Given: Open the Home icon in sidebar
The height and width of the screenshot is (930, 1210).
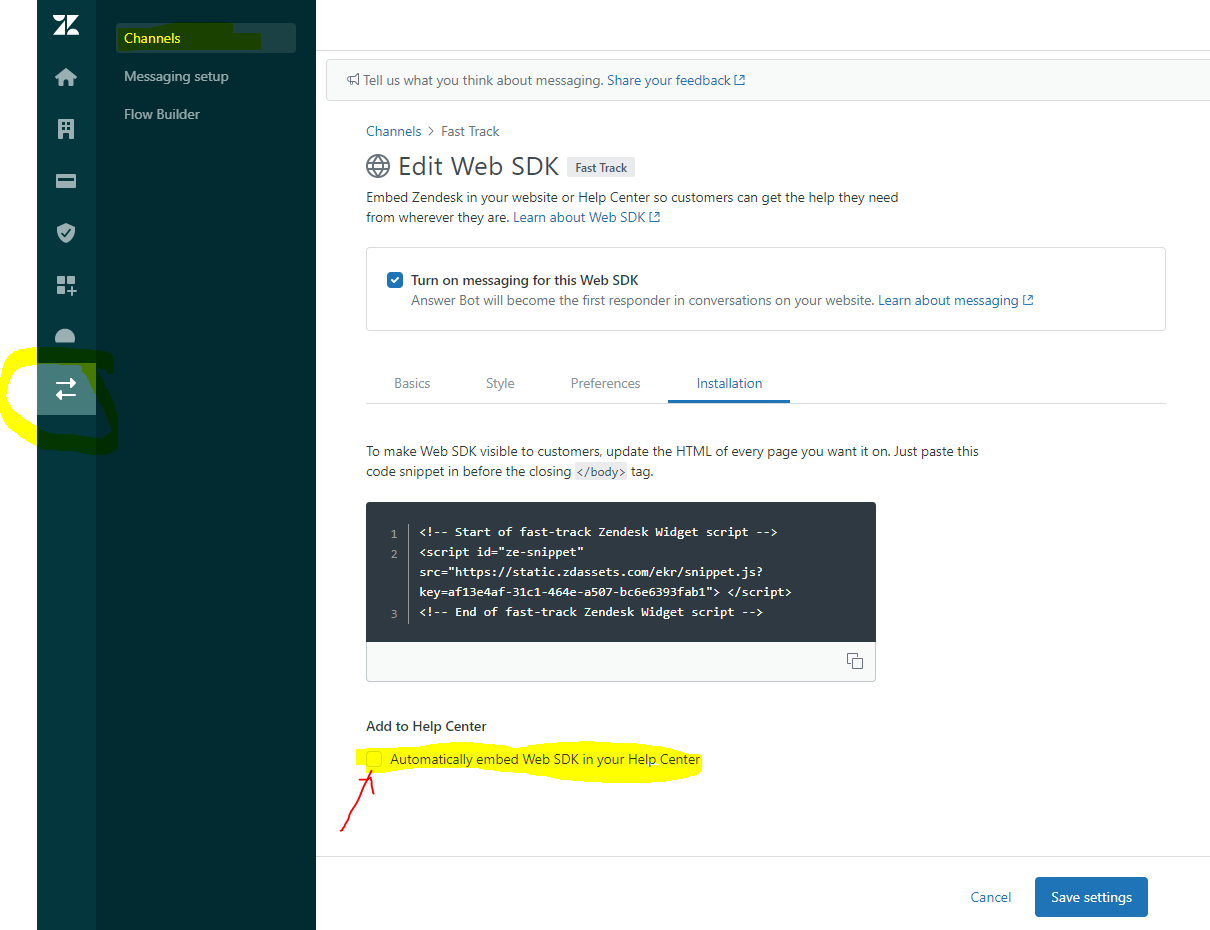Looking at the screenshot, I should [x=66, y=77].
